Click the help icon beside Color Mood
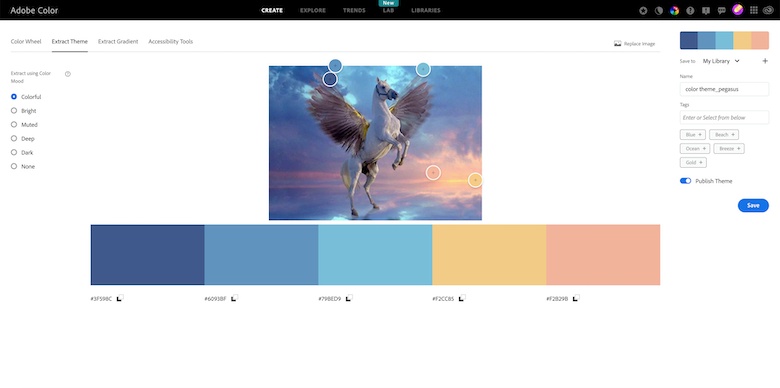 point(68,74)
